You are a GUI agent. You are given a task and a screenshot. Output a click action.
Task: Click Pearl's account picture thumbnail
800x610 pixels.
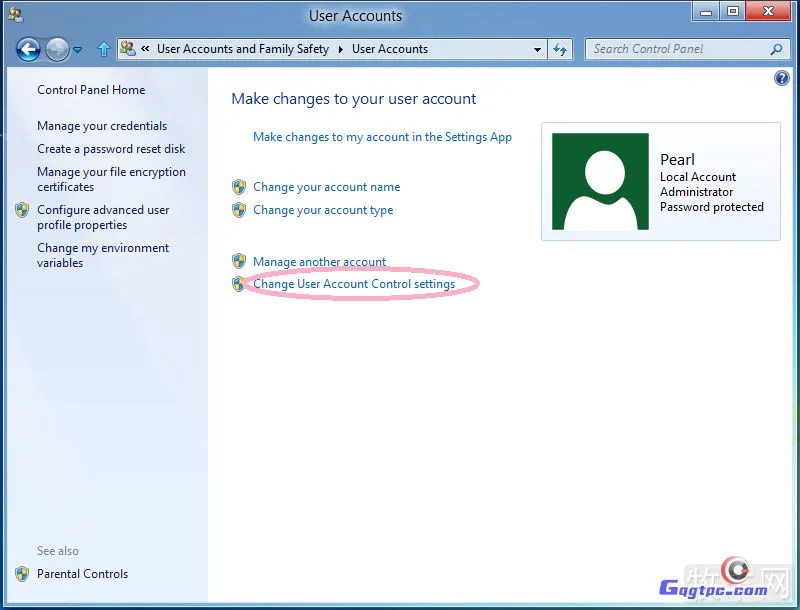600,182
